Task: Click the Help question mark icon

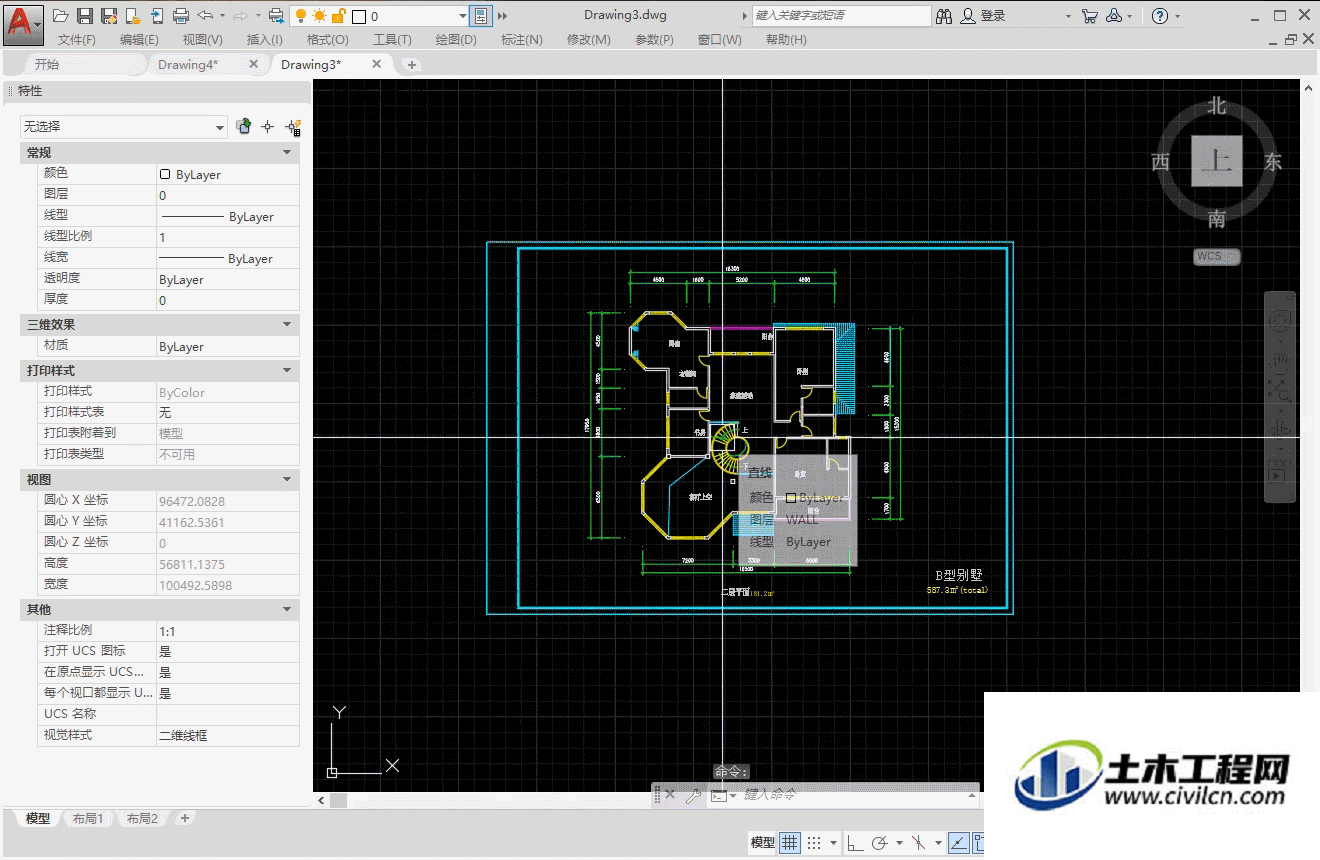Action: click(x=1160, y=16)
